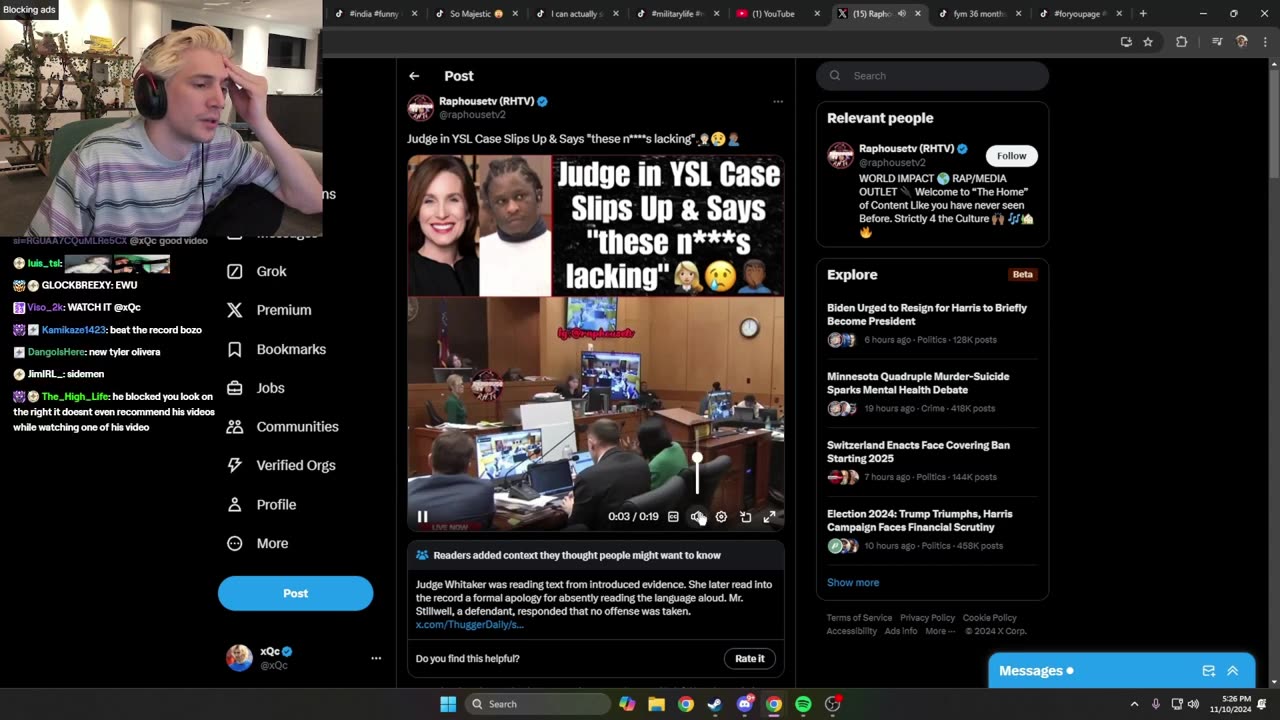Click the blue Post button
Screen dimensions: 1280x720
pyautogui.click(x=295, y=593)
